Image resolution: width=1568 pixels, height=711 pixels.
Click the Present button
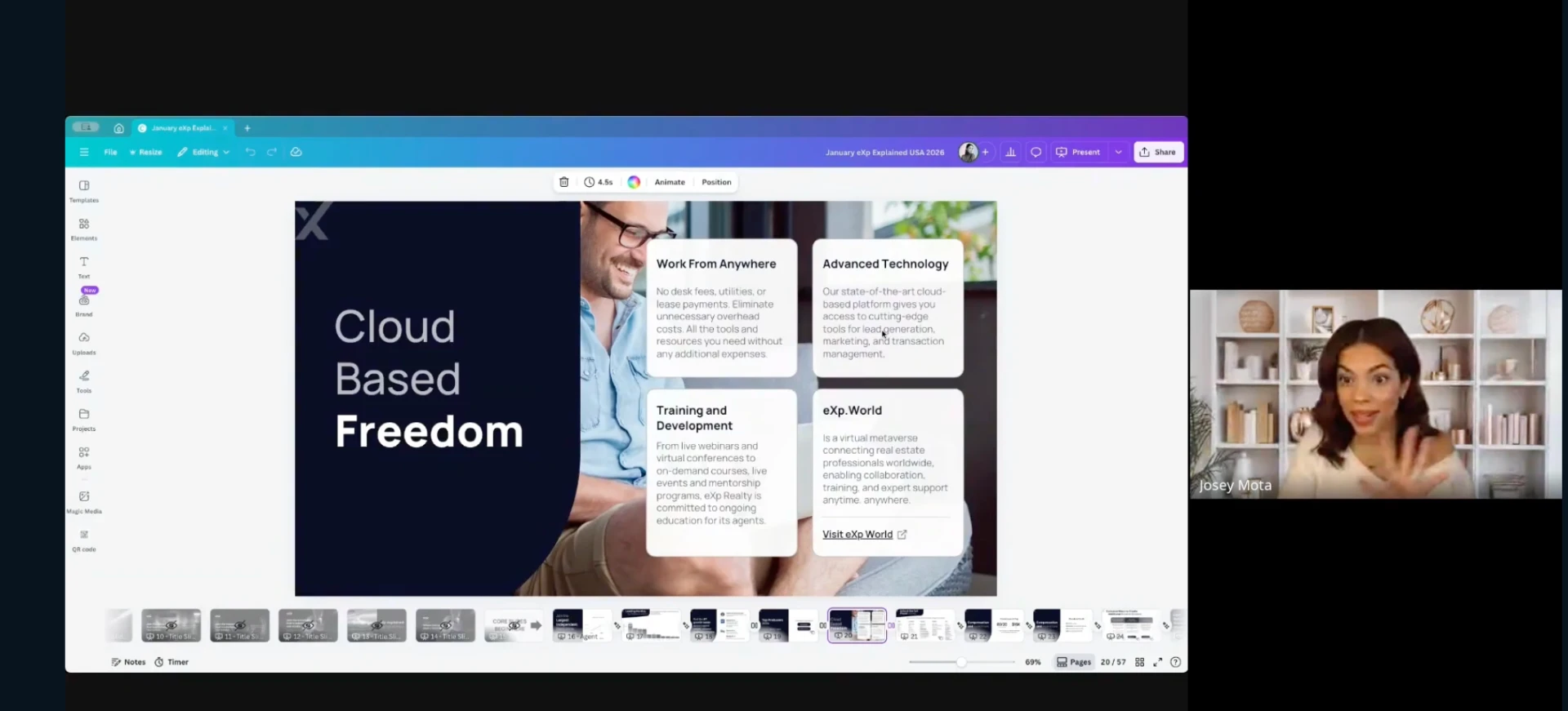[1078, 152]
